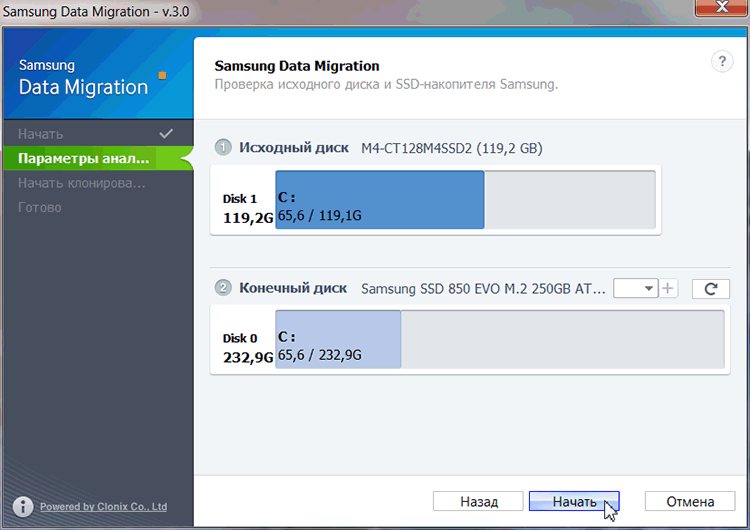Close the Samsung Data Migration window
Image resolution: width=750 pixels, height=530 pixels.
(722, 7)
